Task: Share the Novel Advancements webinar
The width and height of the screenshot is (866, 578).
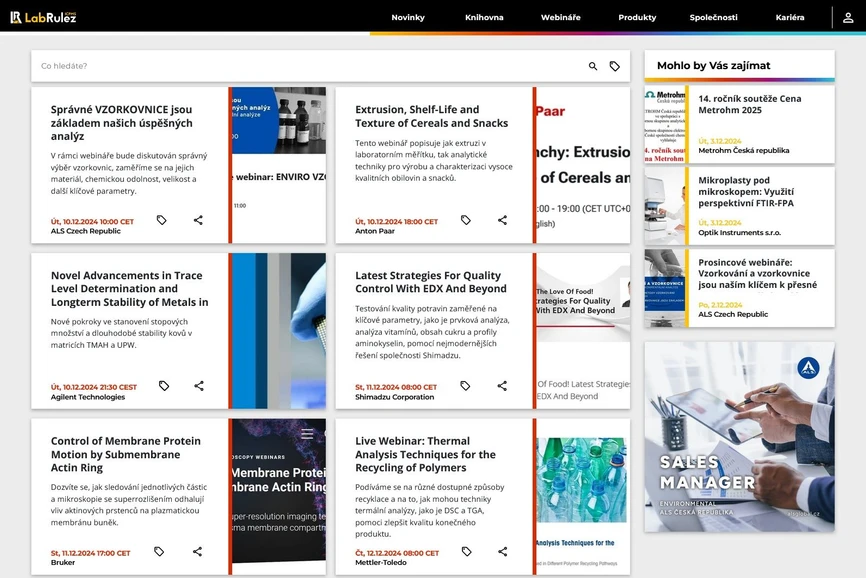Action: point(199,386)
